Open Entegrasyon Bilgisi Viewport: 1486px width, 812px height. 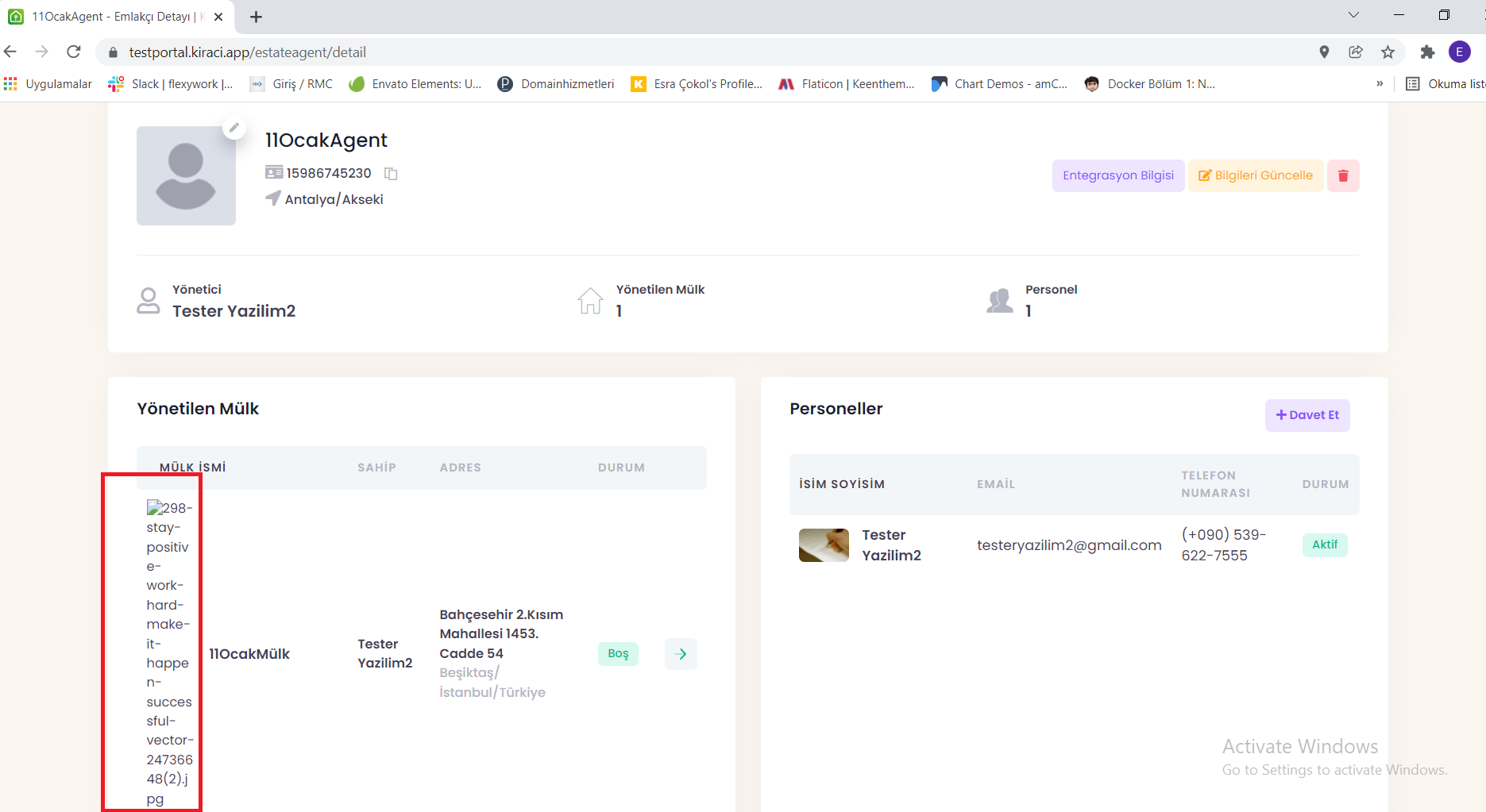[1117, 175]
